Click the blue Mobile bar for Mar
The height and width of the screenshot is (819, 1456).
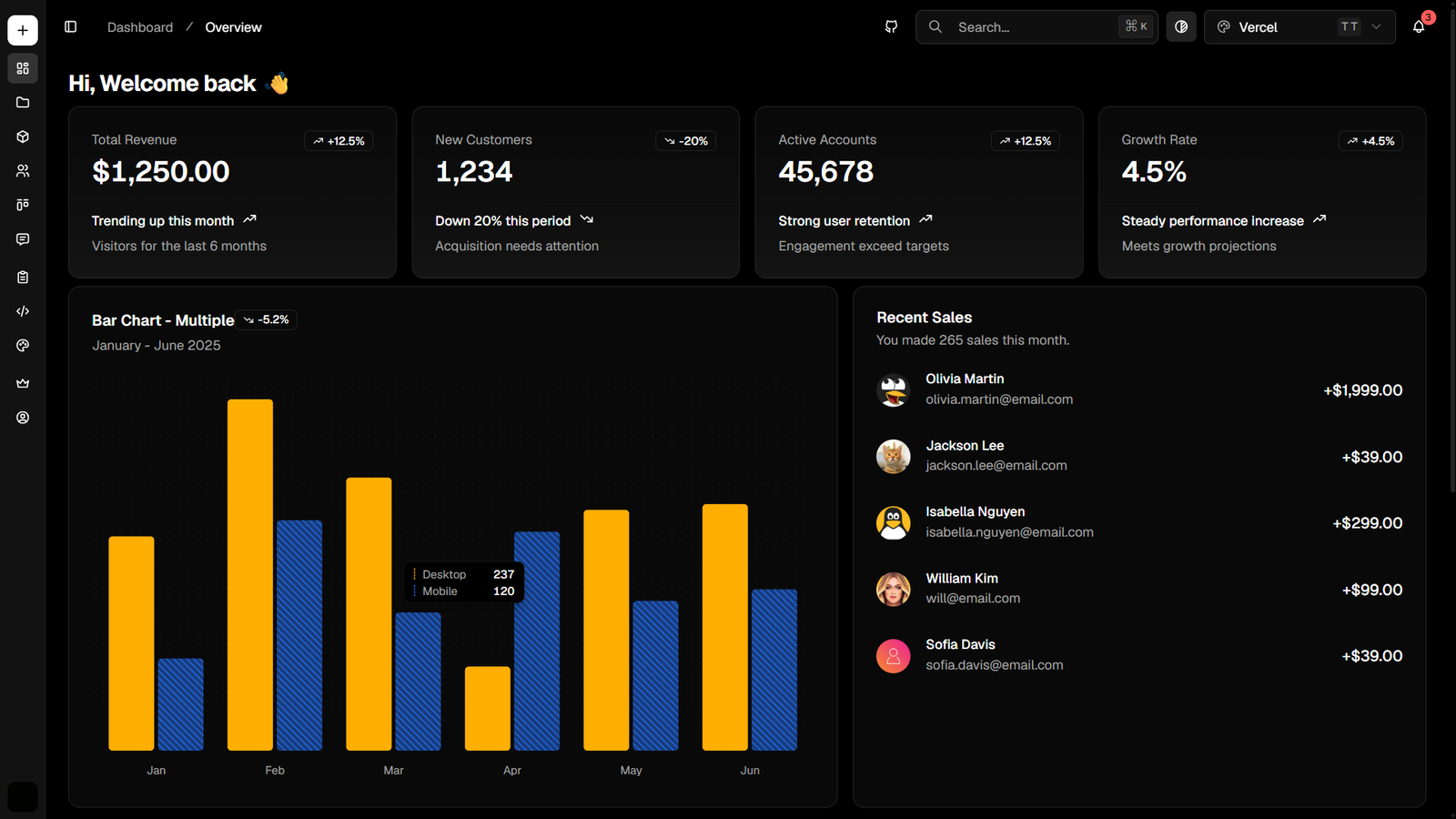click(x=419, y=682)
